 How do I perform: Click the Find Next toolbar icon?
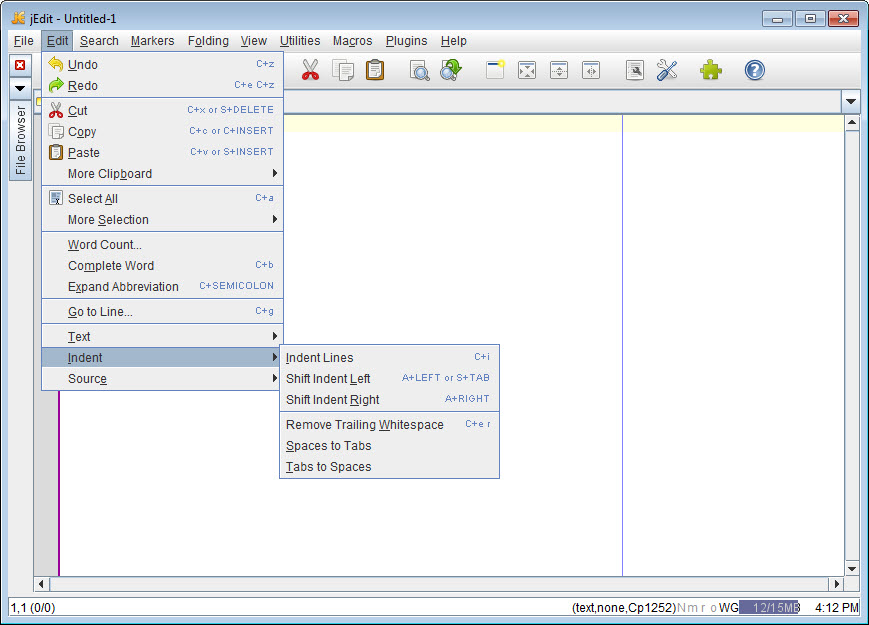451,70
